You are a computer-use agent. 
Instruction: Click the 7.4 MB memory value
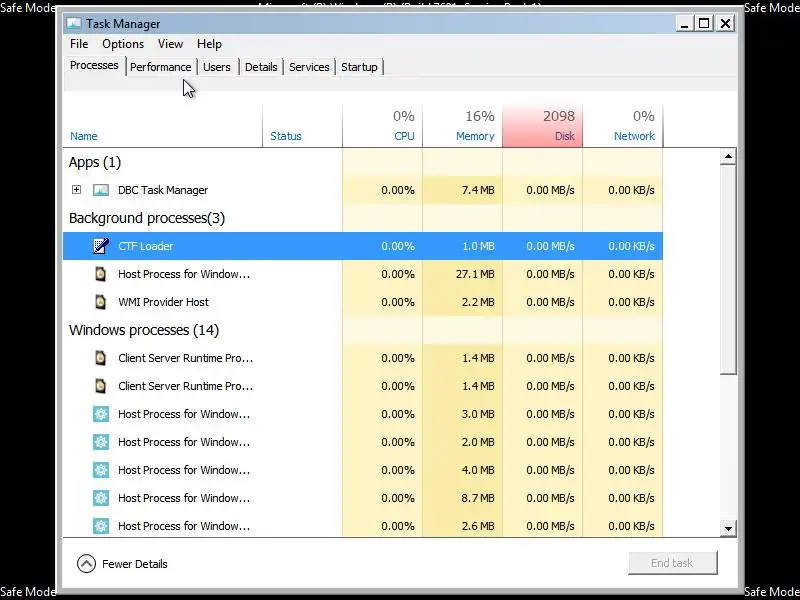(x=478, y=190)
